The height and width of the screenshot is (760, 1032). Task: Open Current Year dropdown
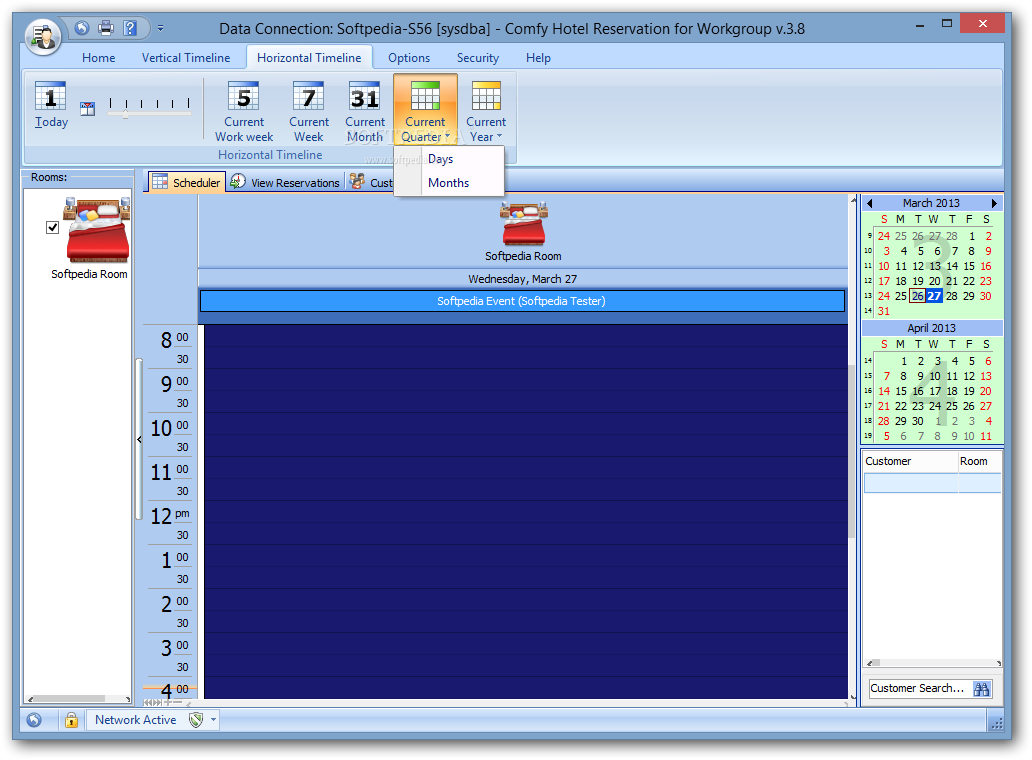pos(486,111)
